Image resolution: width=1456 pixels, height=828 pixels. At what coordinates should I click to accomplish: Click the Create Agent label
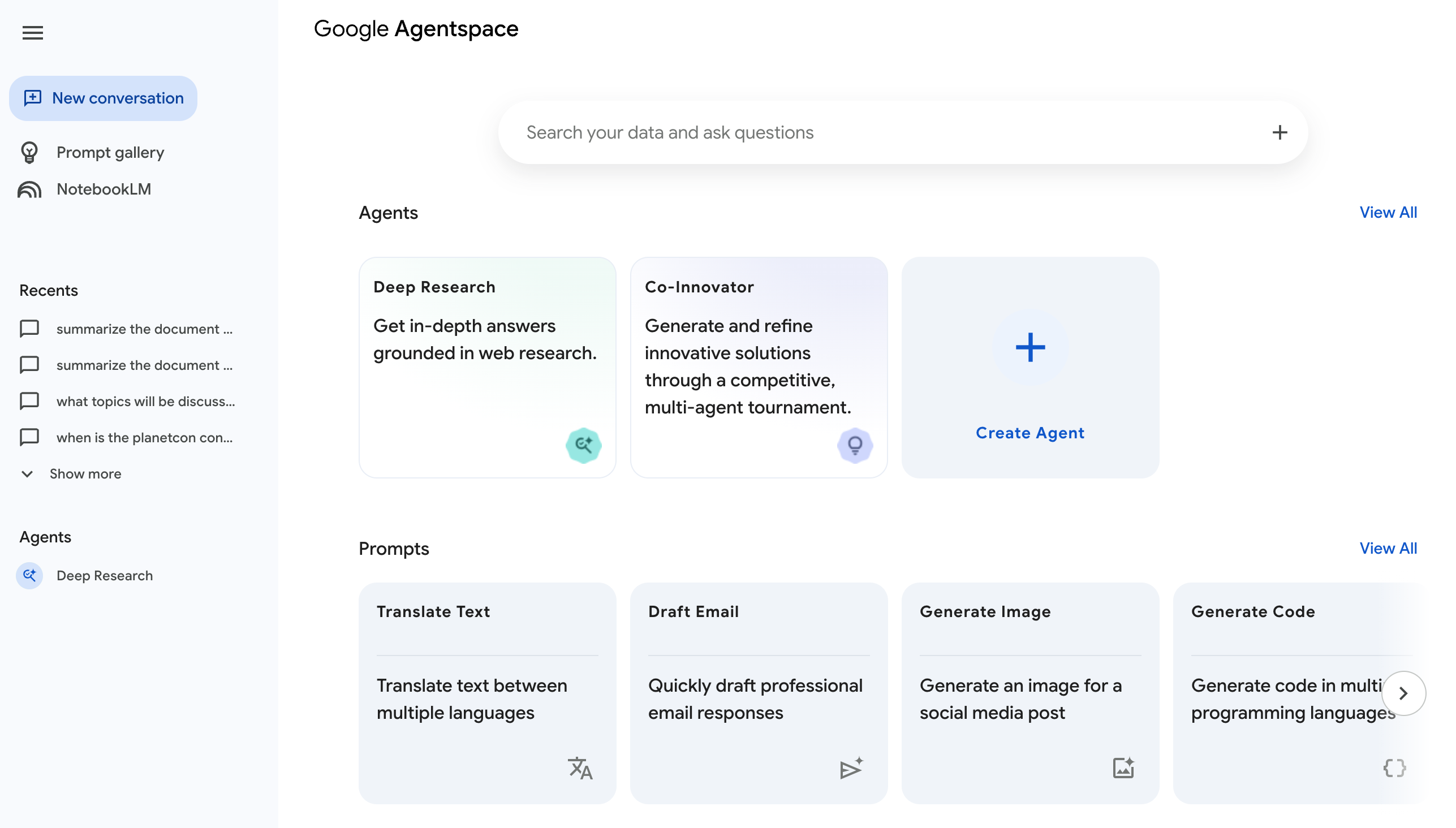[1030, 433]
